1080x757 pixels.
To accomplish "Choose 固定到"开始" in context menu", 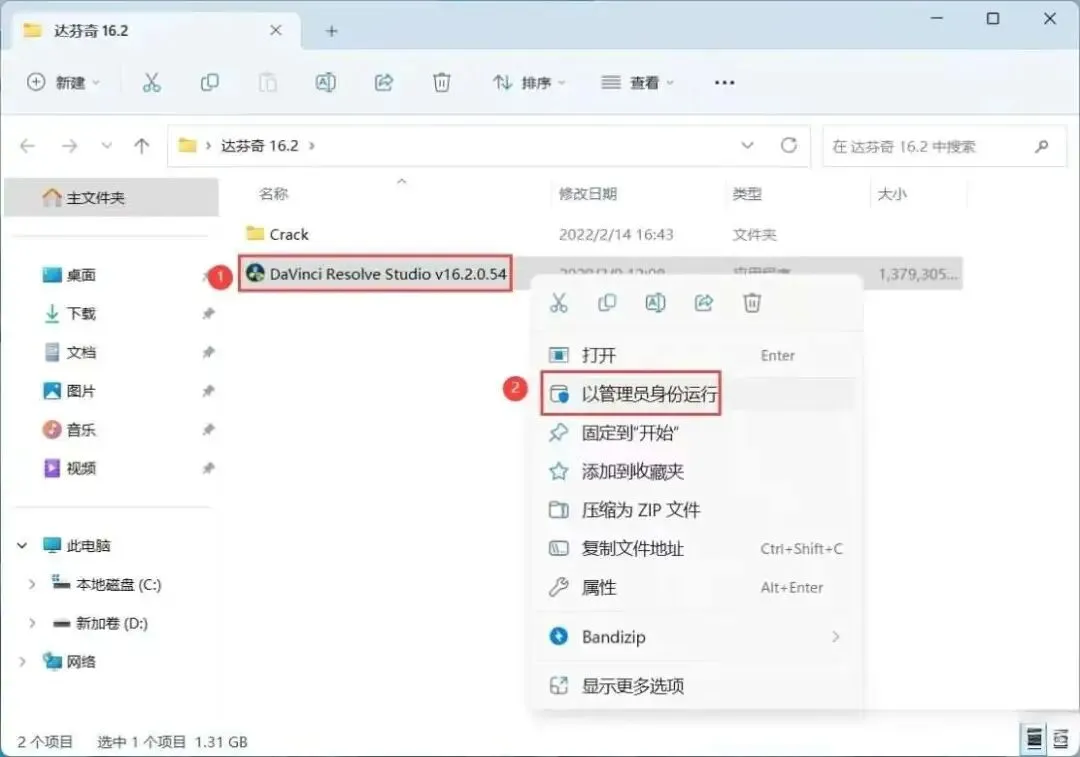I will (x=697, y=433).
